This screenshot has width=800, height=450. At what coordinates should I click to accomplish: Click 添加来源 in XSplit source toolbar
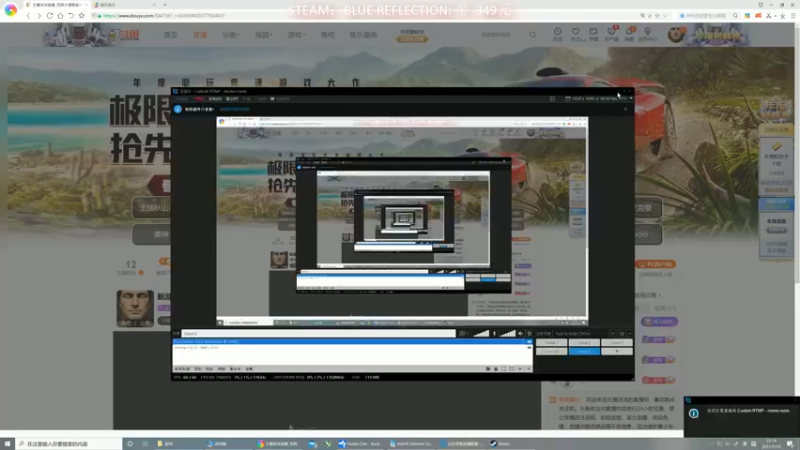(x=182, y=369)
